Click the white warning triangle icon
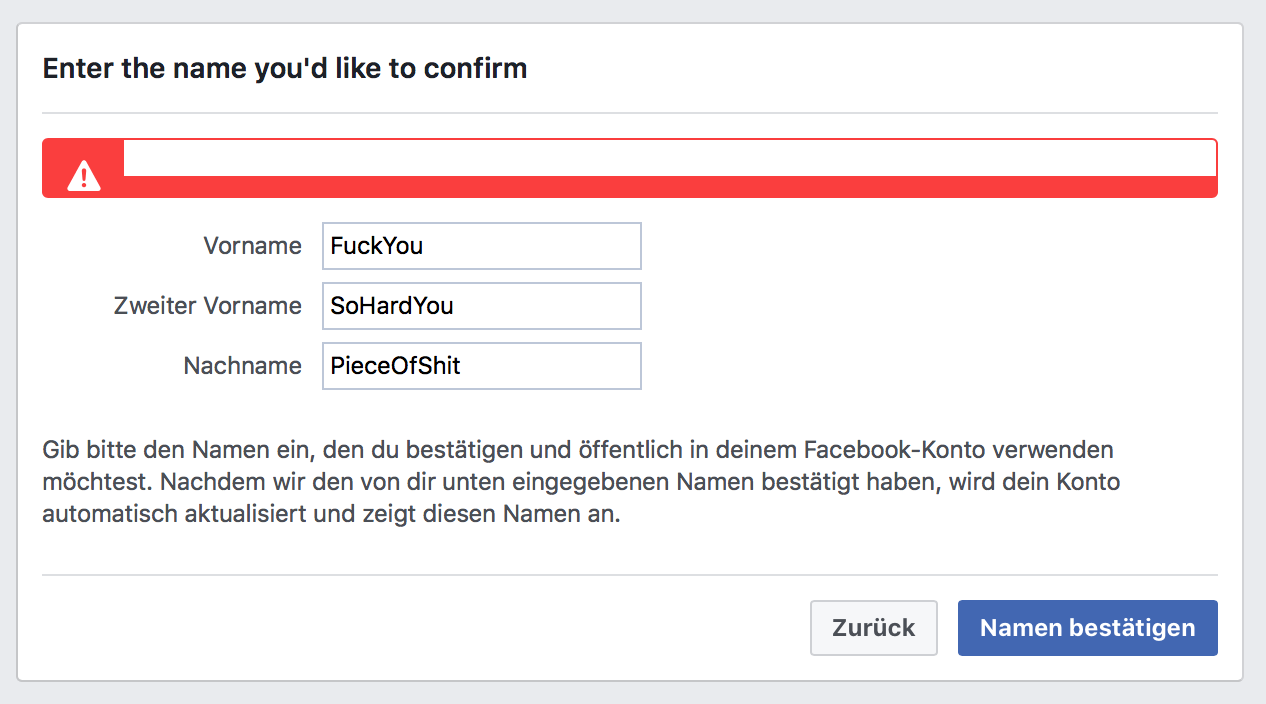 click(x=84, y=177)
